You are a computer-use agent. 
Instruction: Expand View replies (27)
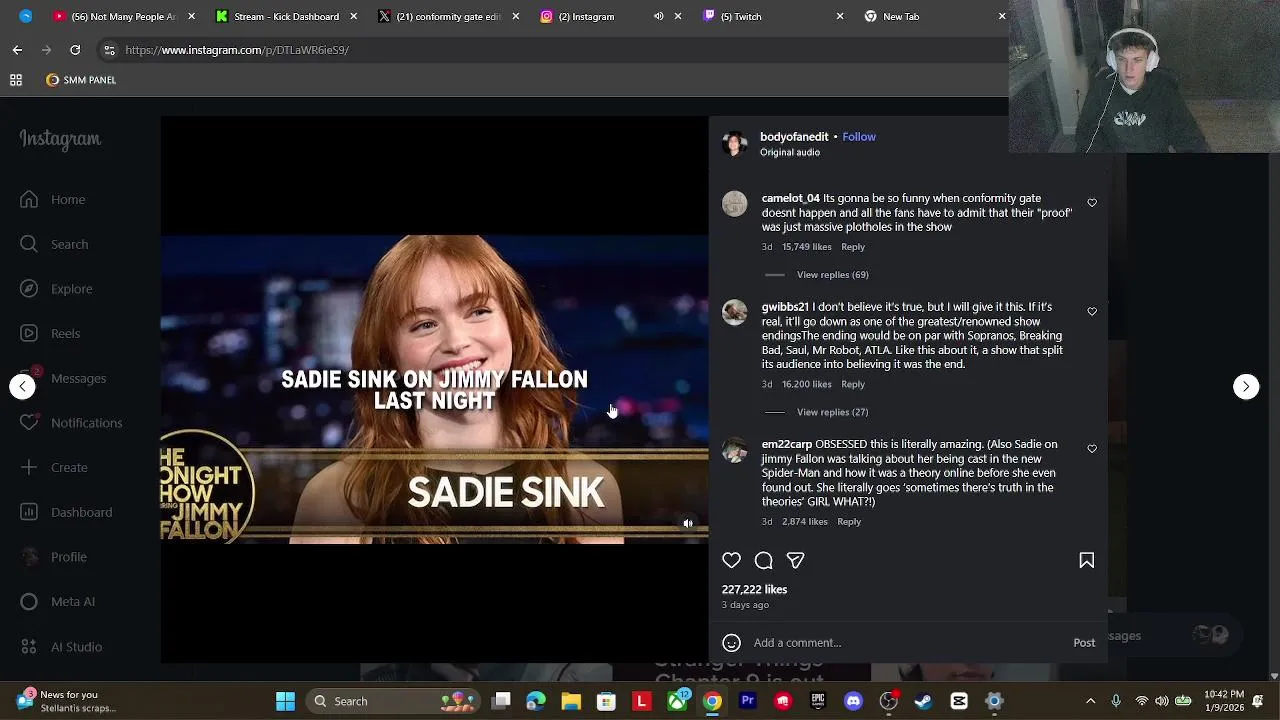coord(832,412)
